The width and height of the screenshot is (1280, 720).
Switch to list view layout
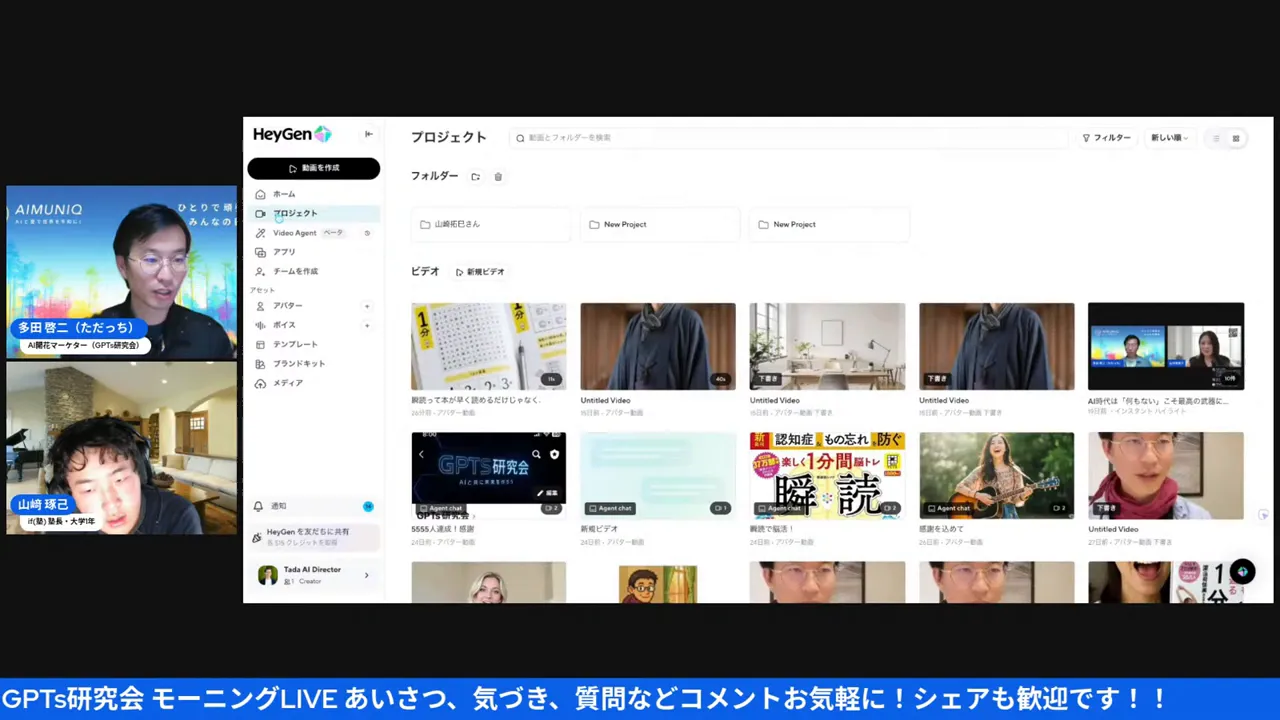coord(1216,138)
